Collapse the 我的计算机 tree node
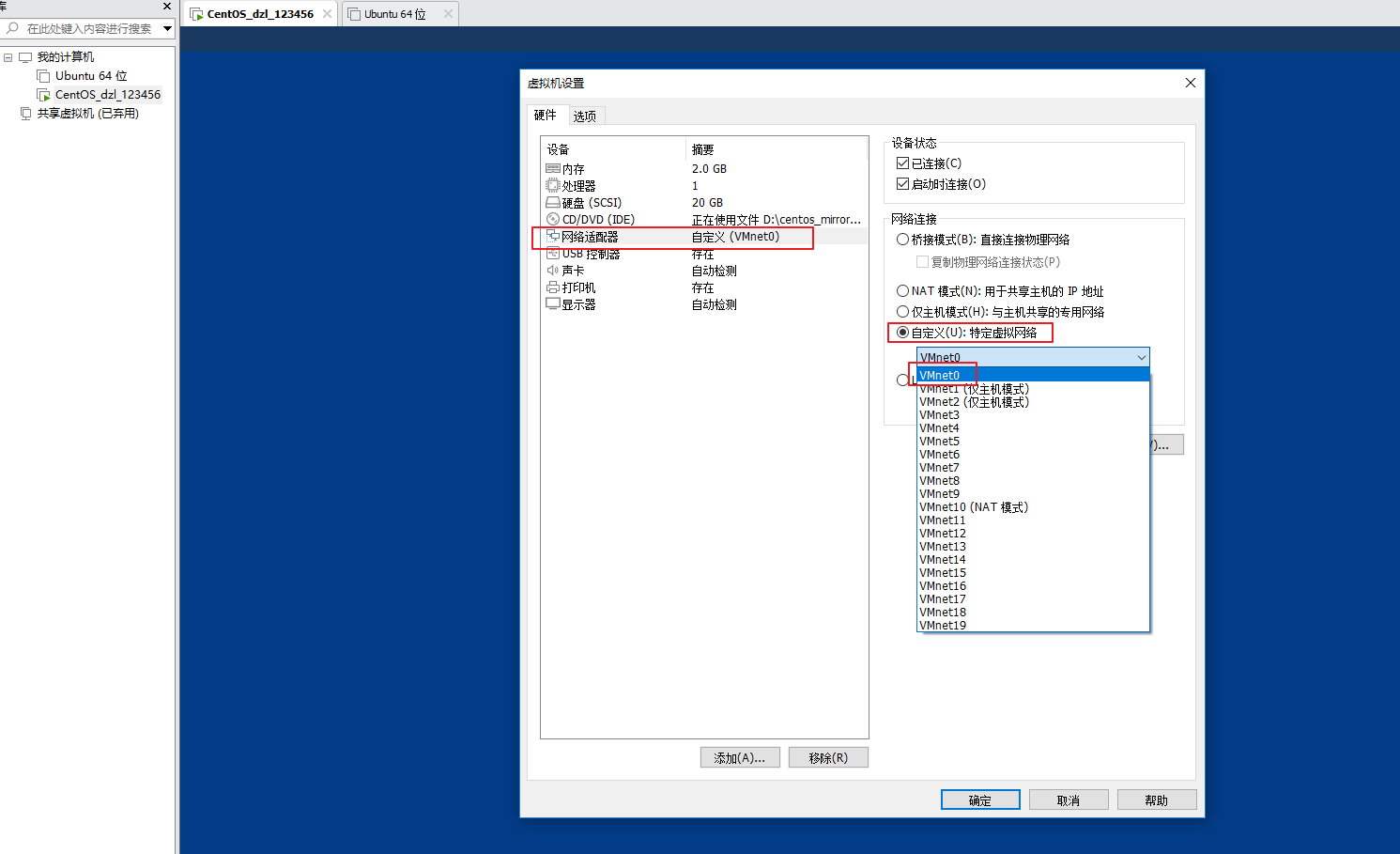1400x854 pixels. pyautogui.click(x=8, y=57)
